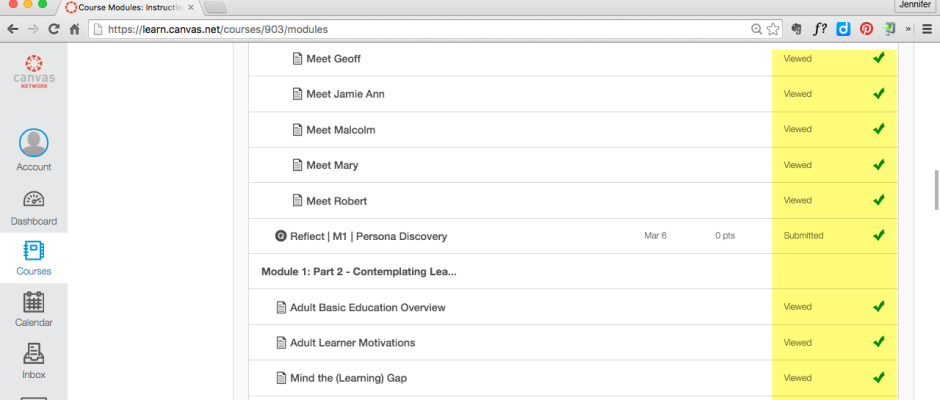940x400 pixels.
Task: Click the checkmark beside Reflect M1 Persona Discovery
Action: click(879, 236)
